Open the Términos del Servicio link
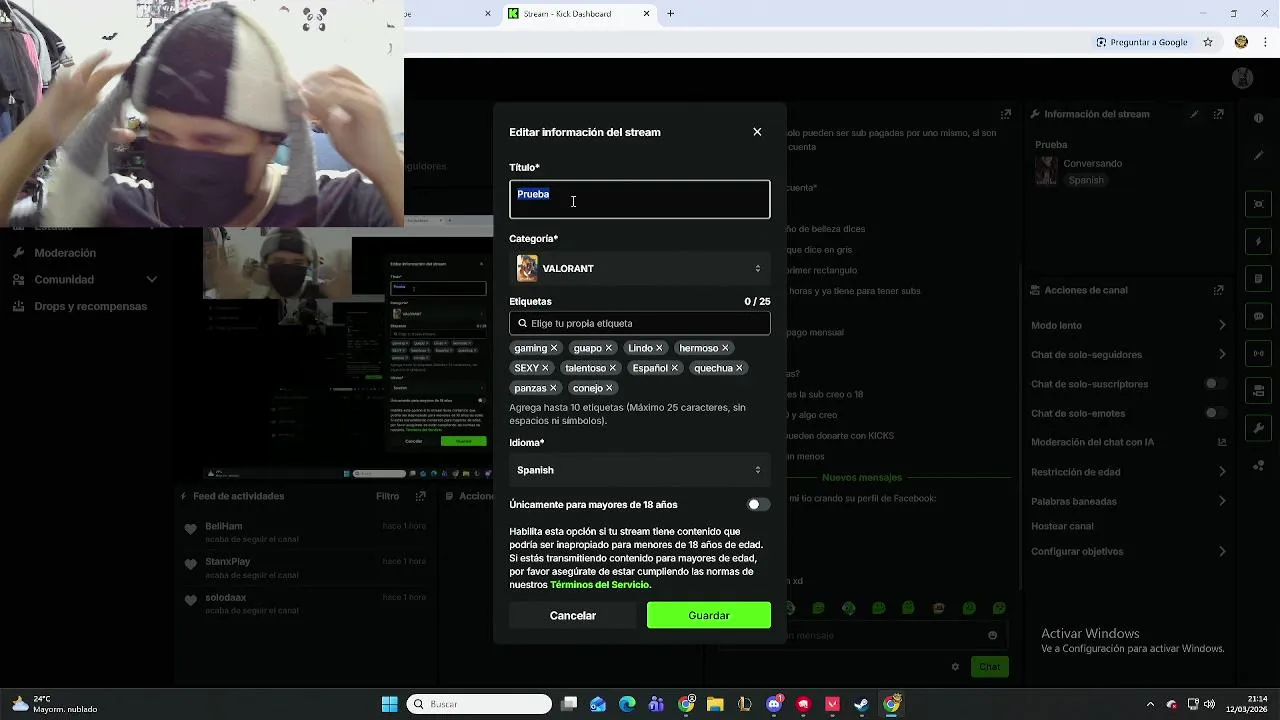Viewport: 1280px width, 720px height. pyautogui.click(x=599, y=585)
